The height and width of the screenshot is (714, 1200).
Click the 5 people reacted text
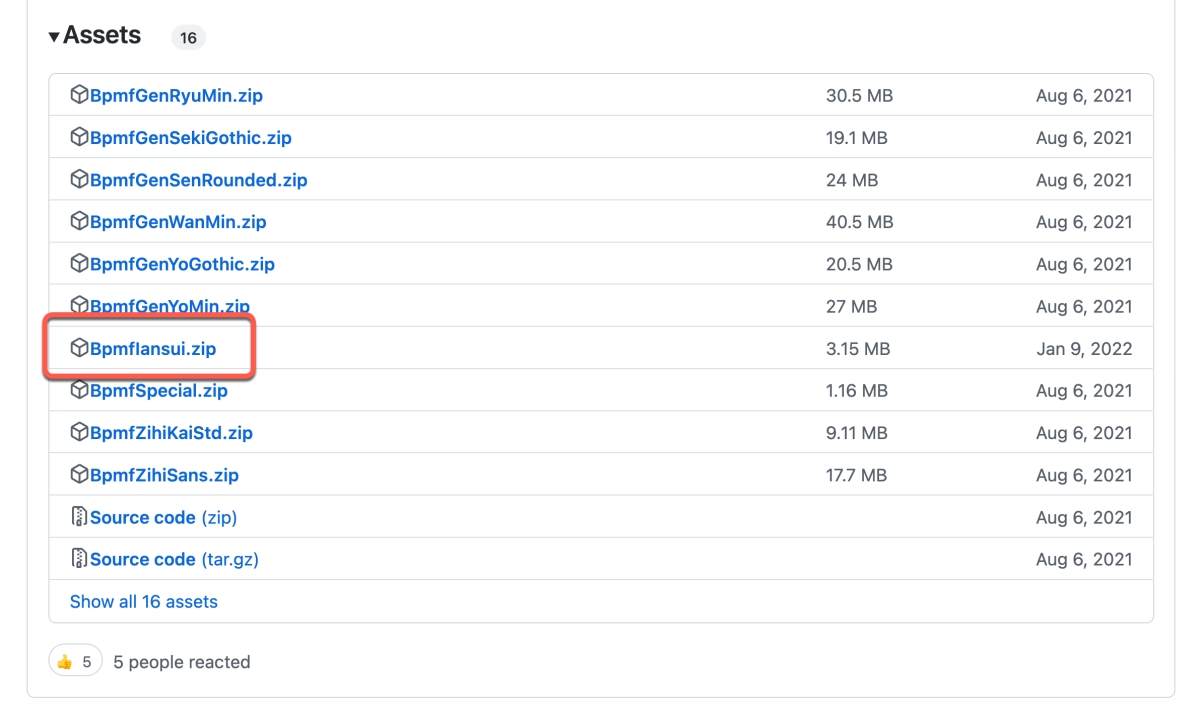181,662
